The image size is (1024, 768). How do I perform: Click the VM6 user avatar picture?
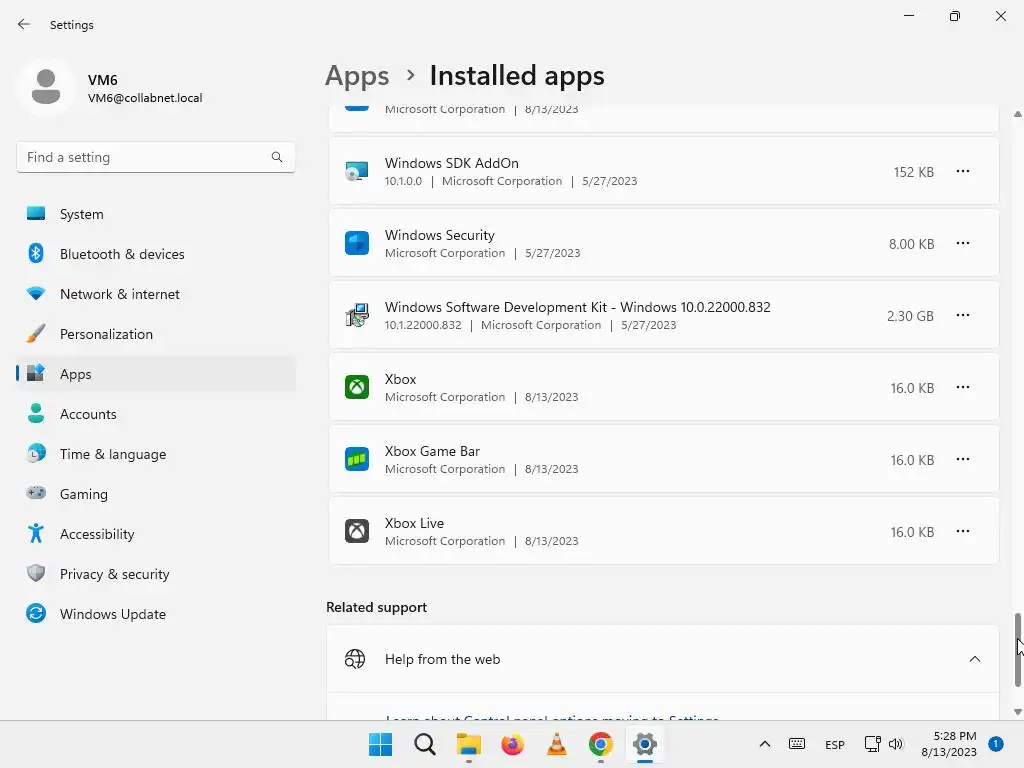point(46,87)
